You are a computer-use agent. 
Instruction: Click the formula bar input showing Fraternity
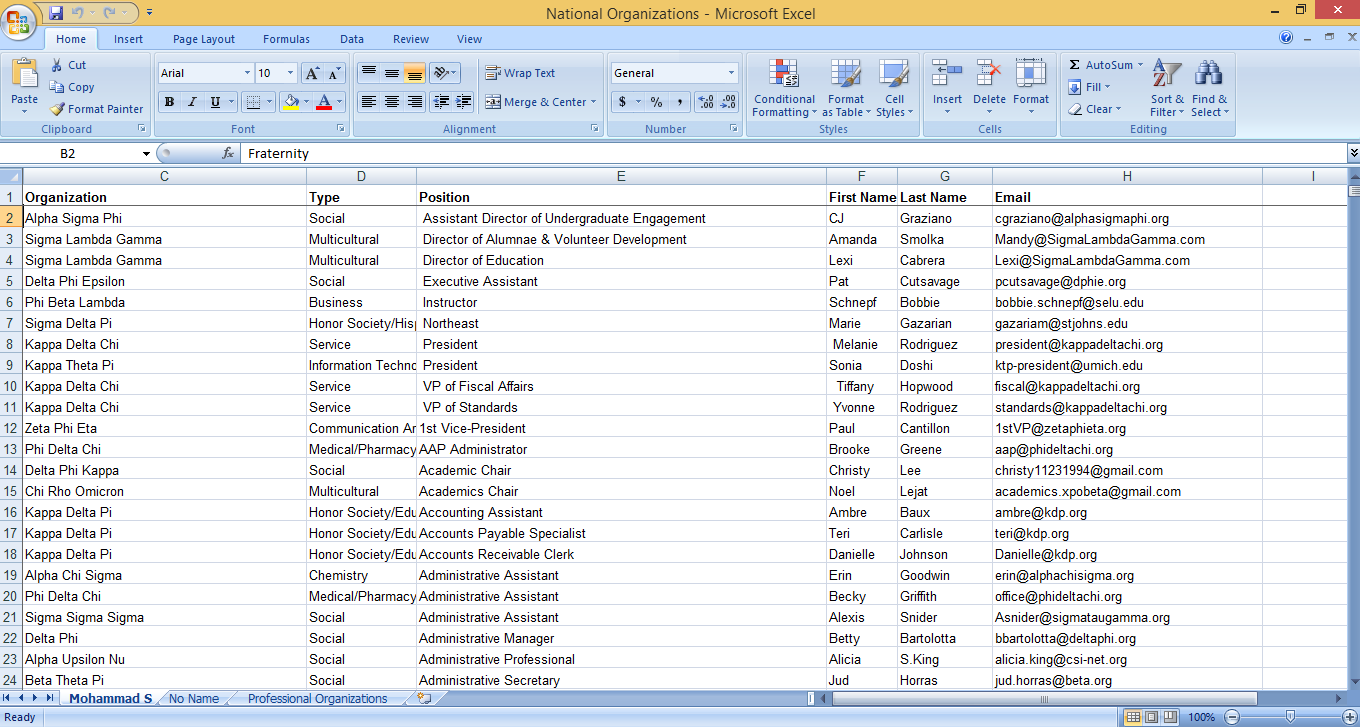794,153
